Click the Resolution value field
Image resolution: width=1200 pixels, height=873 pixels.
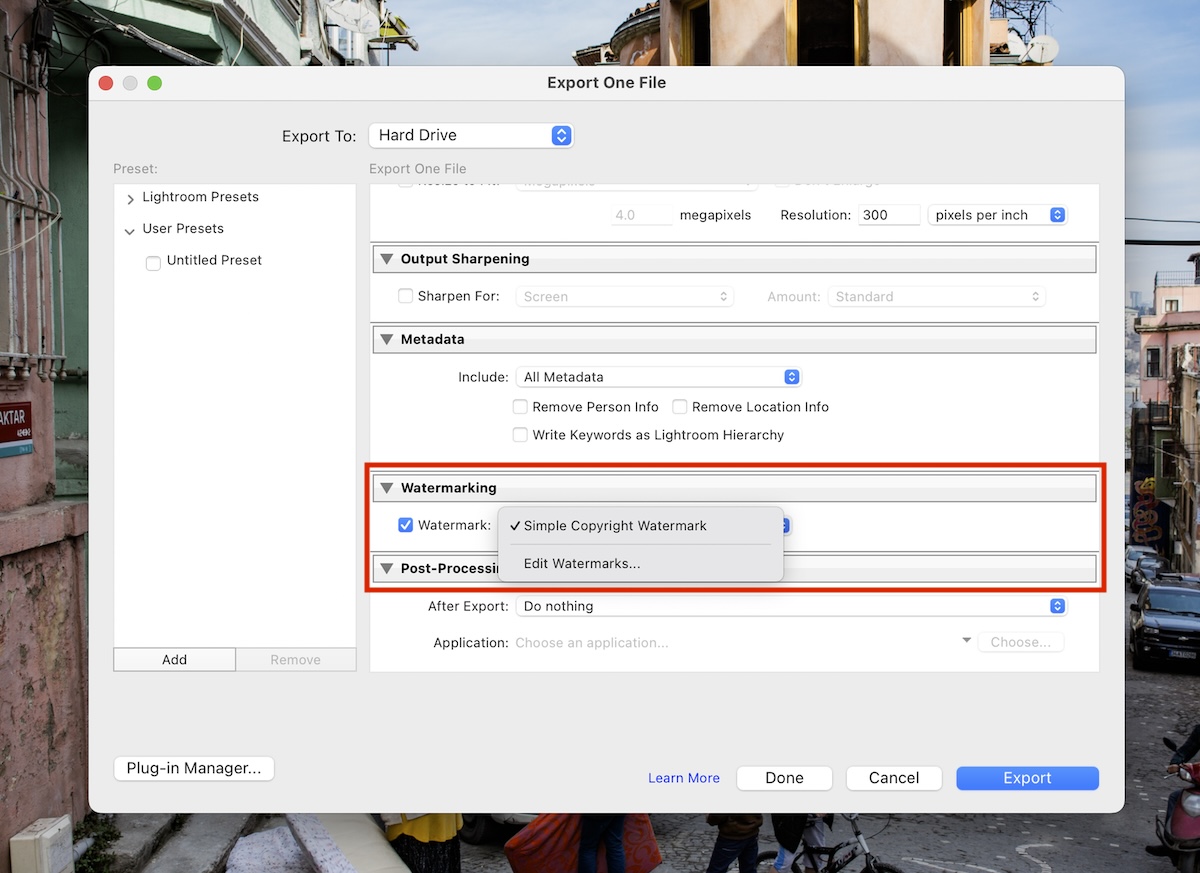click(888, 214)
